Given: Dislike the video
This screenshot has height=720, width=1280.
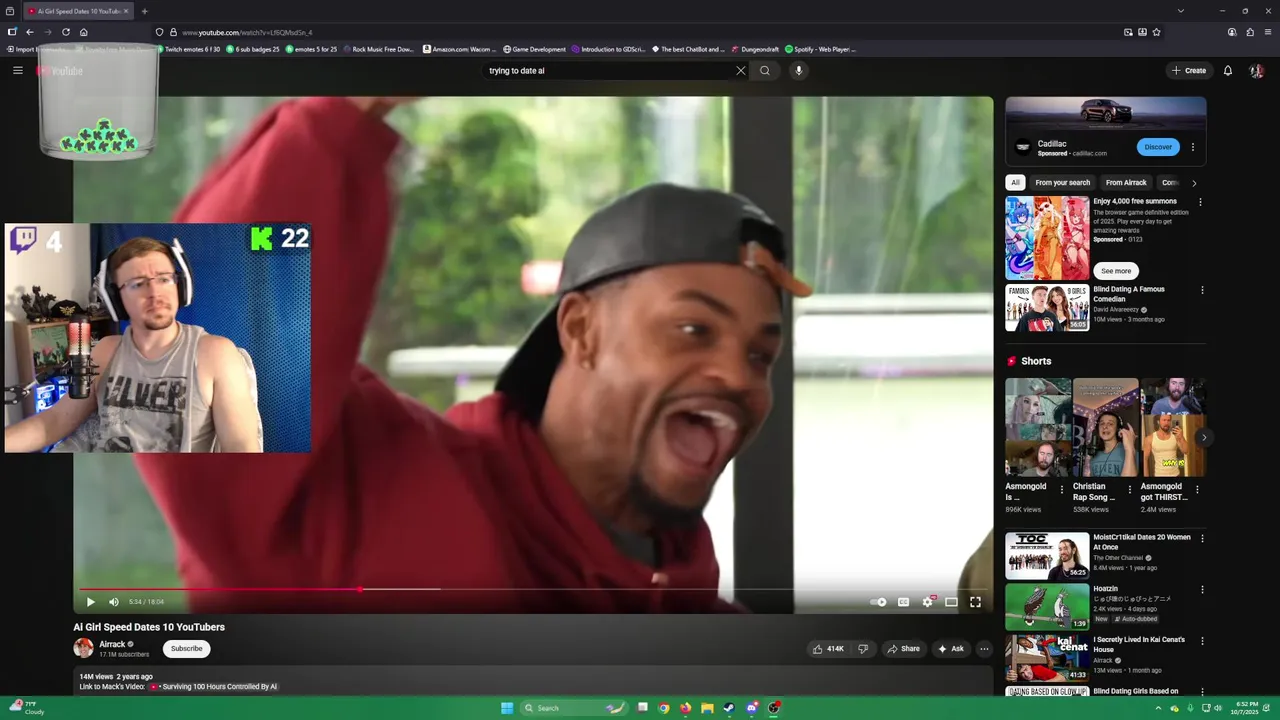Looking at the screenshot, I should pos(863,649).
